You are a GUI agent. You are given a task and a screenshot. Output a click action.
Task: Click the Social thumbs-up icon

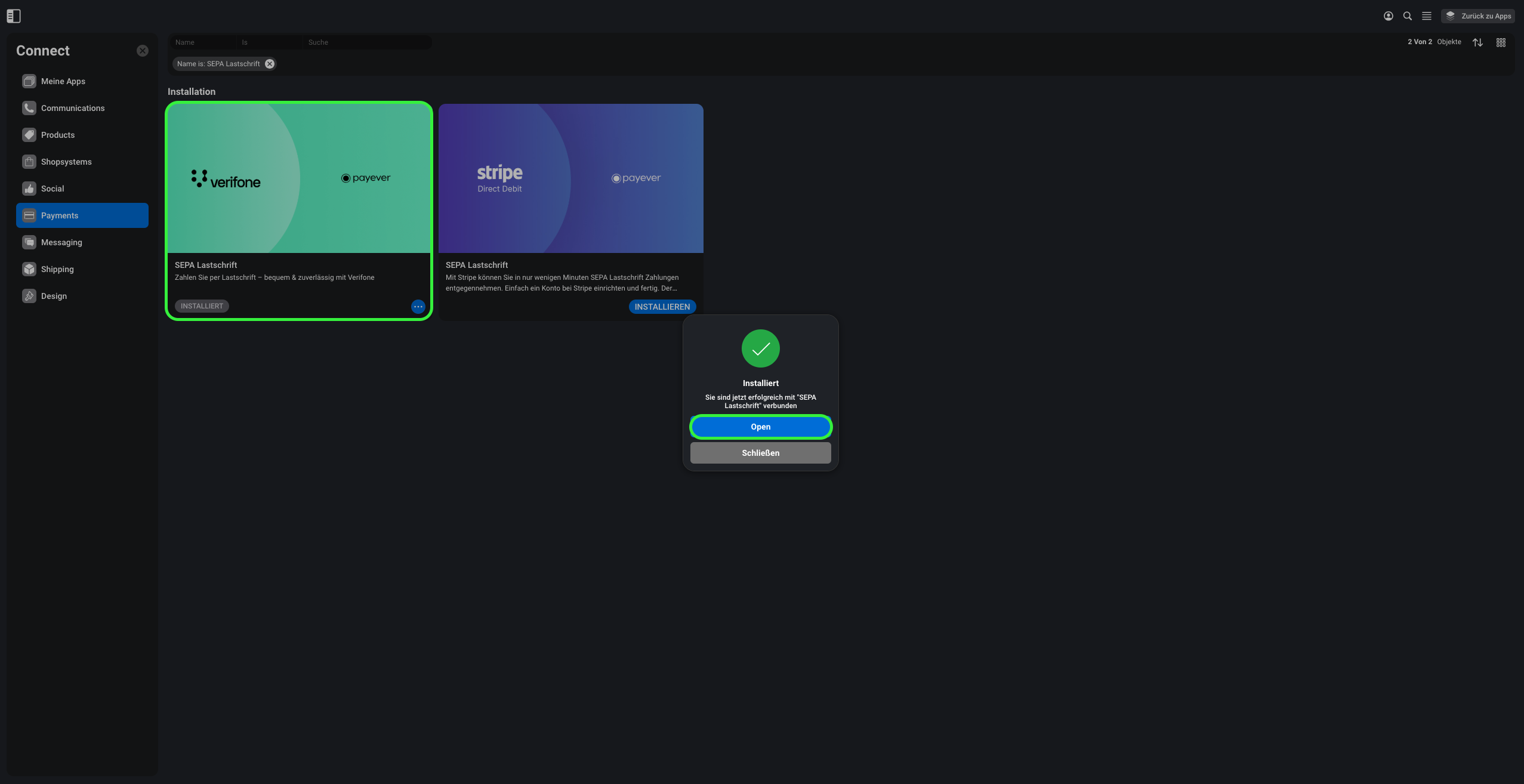point(29,189)
